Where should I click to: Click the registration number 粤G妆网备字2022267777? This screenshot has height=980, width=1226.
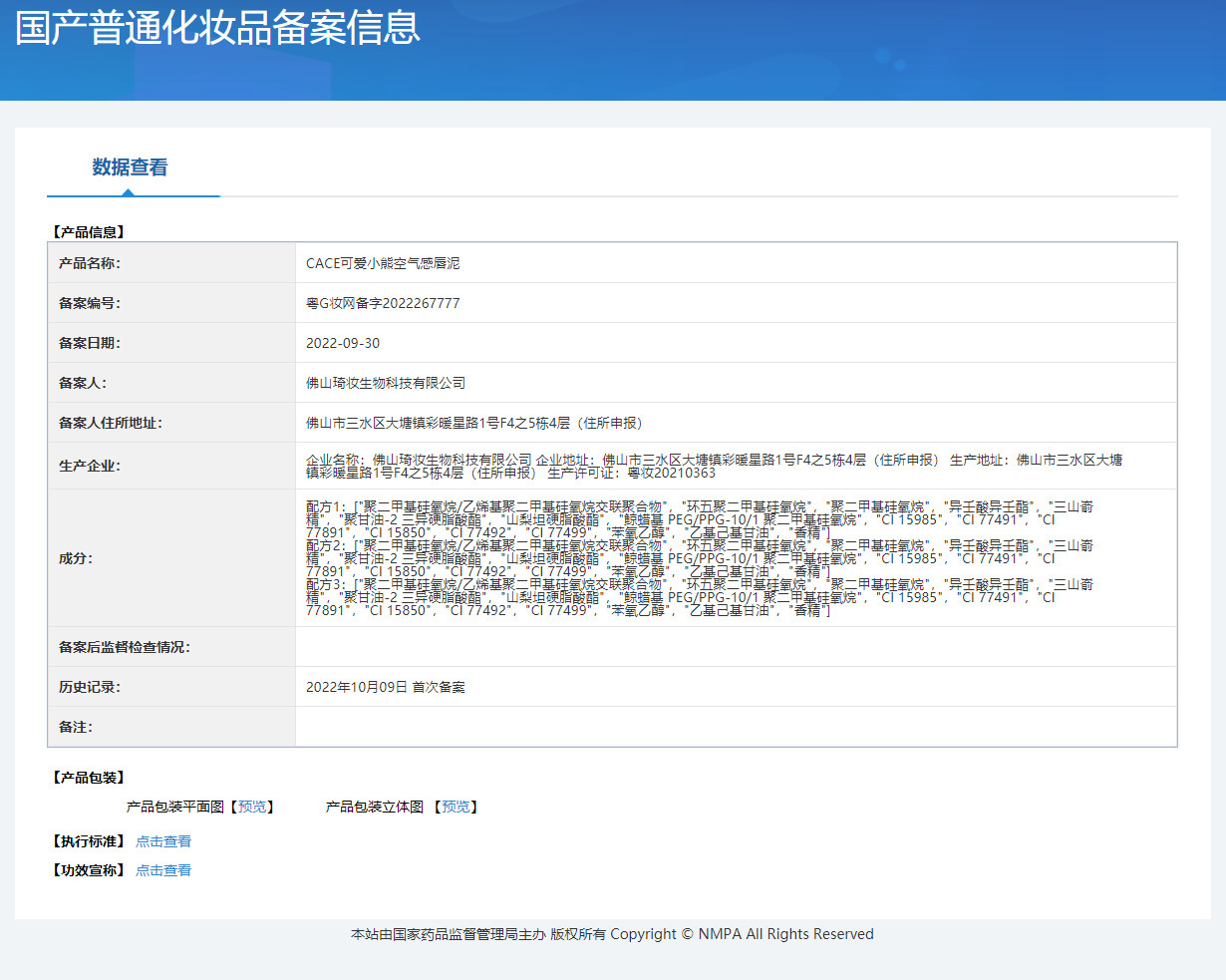pos(383,303)
